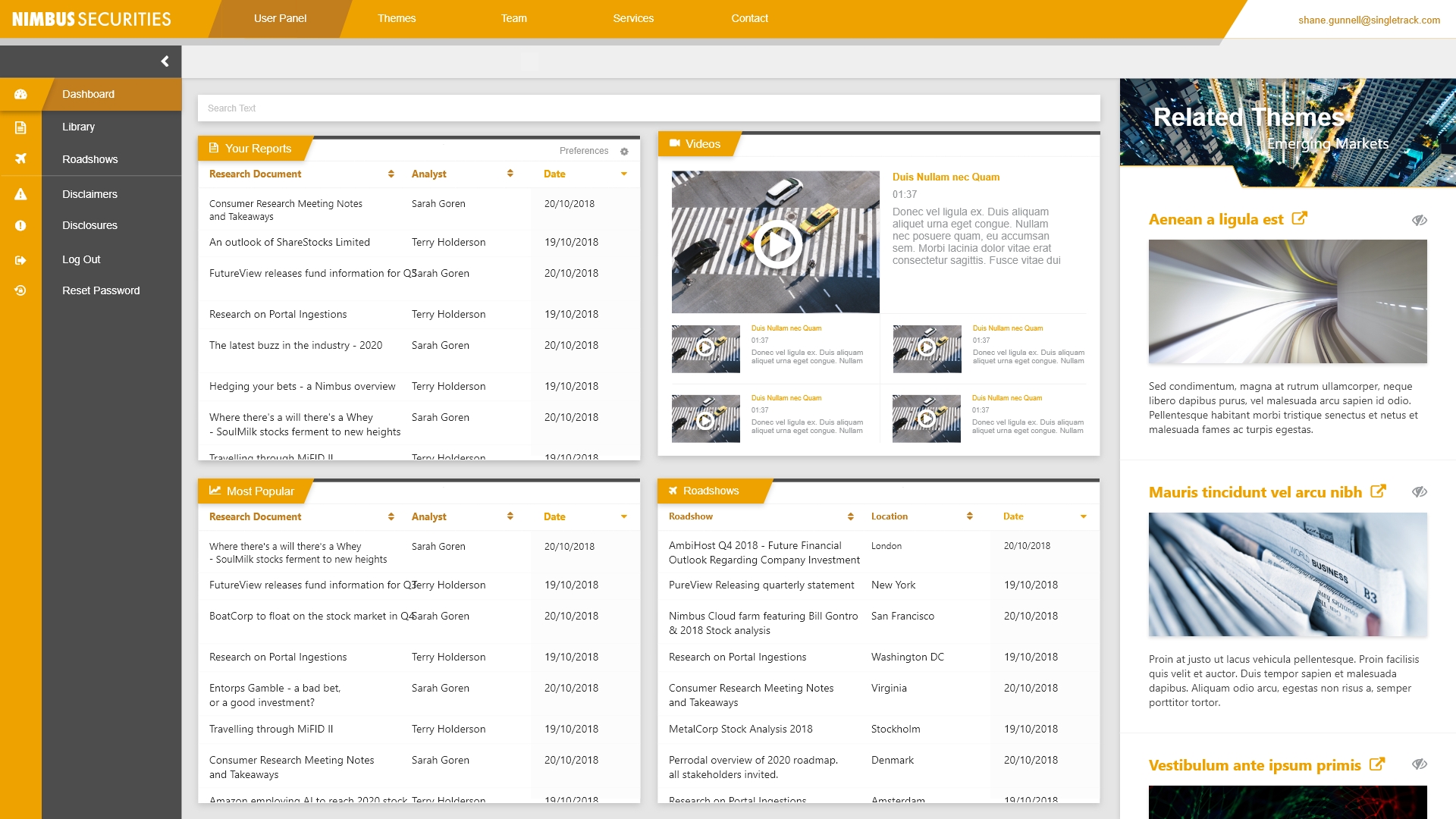Hide the Mauris tincidunt vel arcu nibh theme
The width and height of the screenshot is (1456, 819).
click(x=1420, y=492)
